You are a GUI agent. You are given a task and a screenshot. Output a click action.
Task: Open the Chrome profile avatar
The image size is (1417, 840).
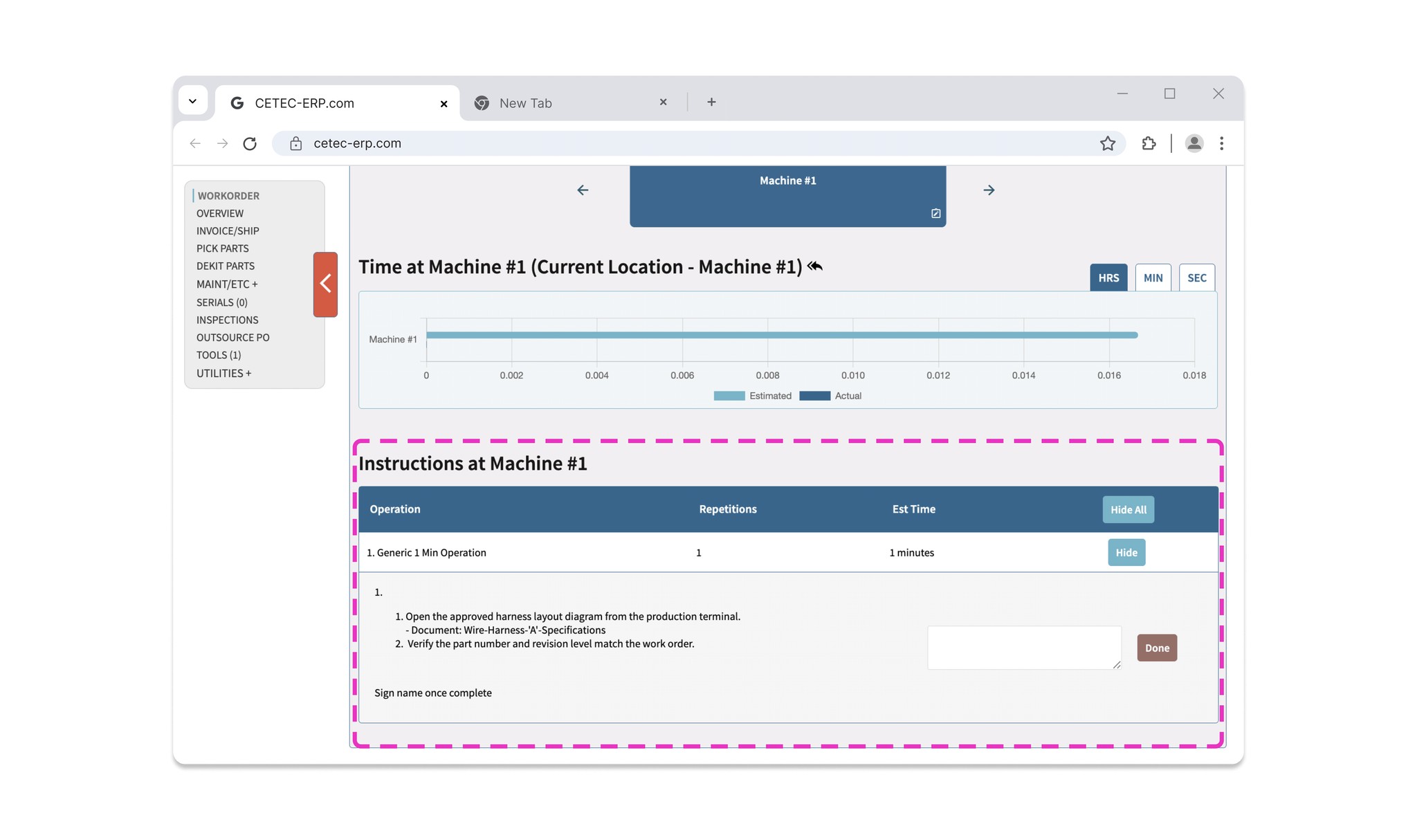(x=1194, y=143)
